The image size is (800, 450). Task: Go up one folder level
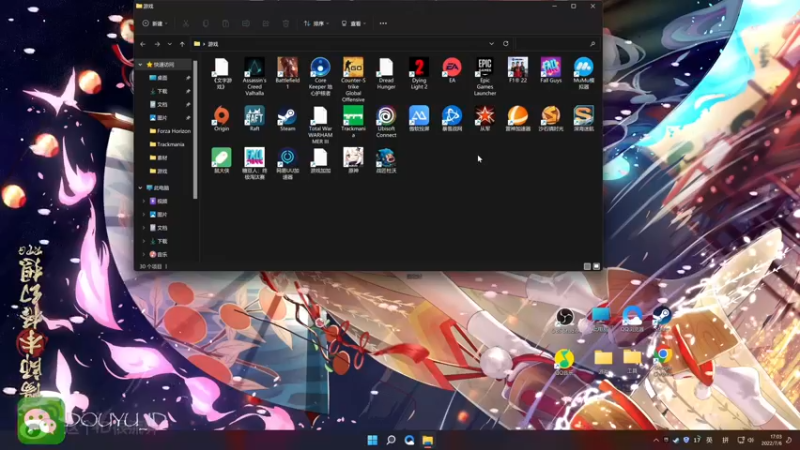[182, 44]
